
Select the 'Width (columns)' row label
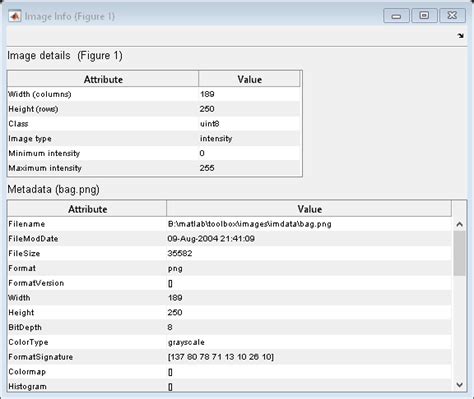tap(40, 94)
